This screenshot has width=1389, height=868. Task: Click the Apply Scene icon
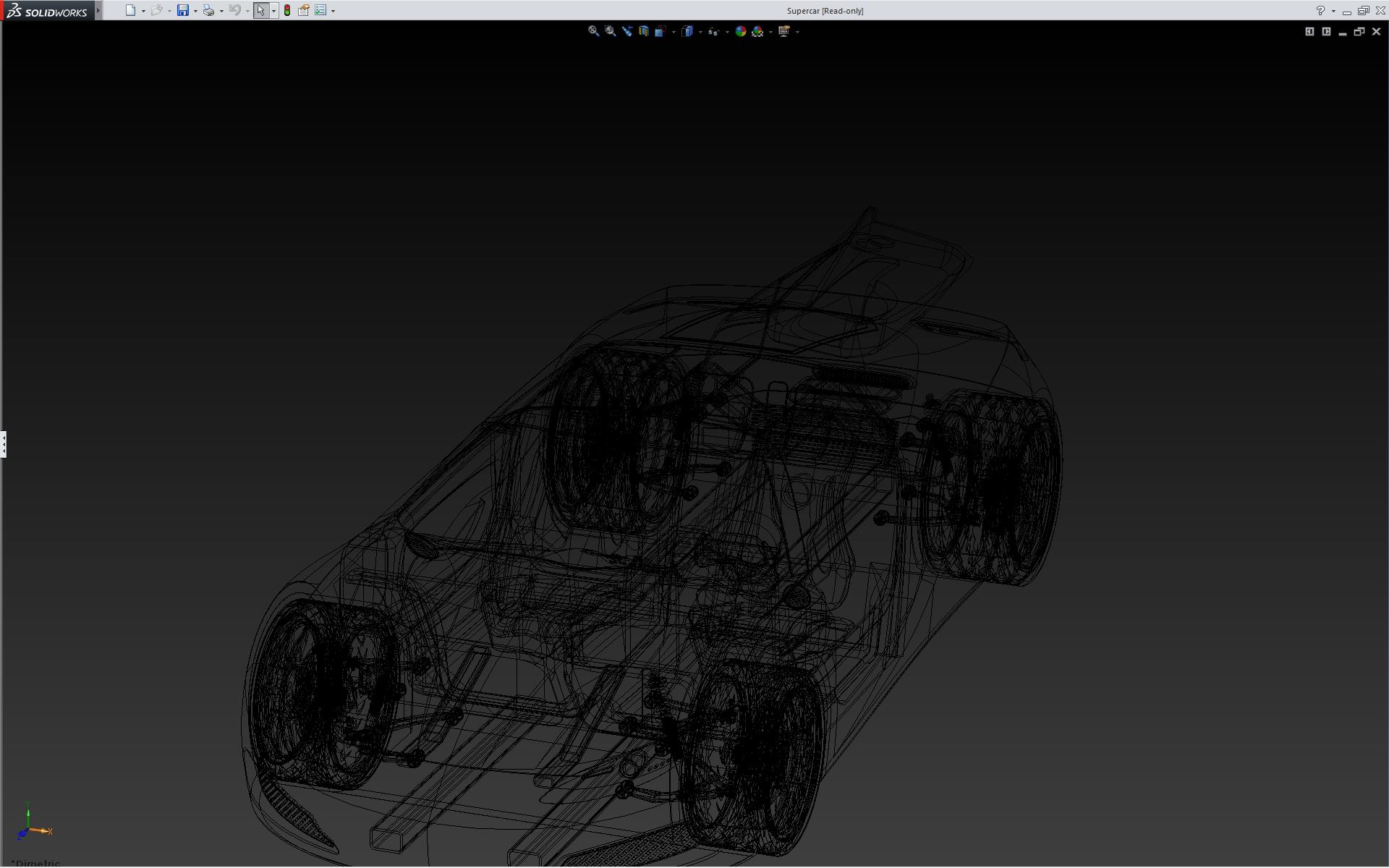[x=757, y=31]
